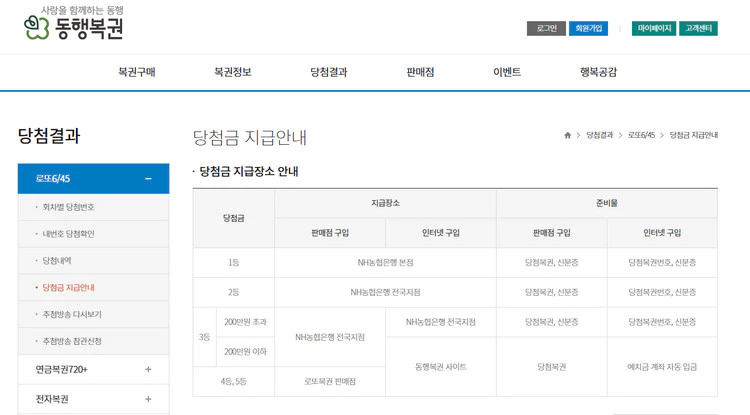
Task: Click 당첨금 지급안내 in the breadcrumb
Action: pyautogui.click(x=694, y=135)
